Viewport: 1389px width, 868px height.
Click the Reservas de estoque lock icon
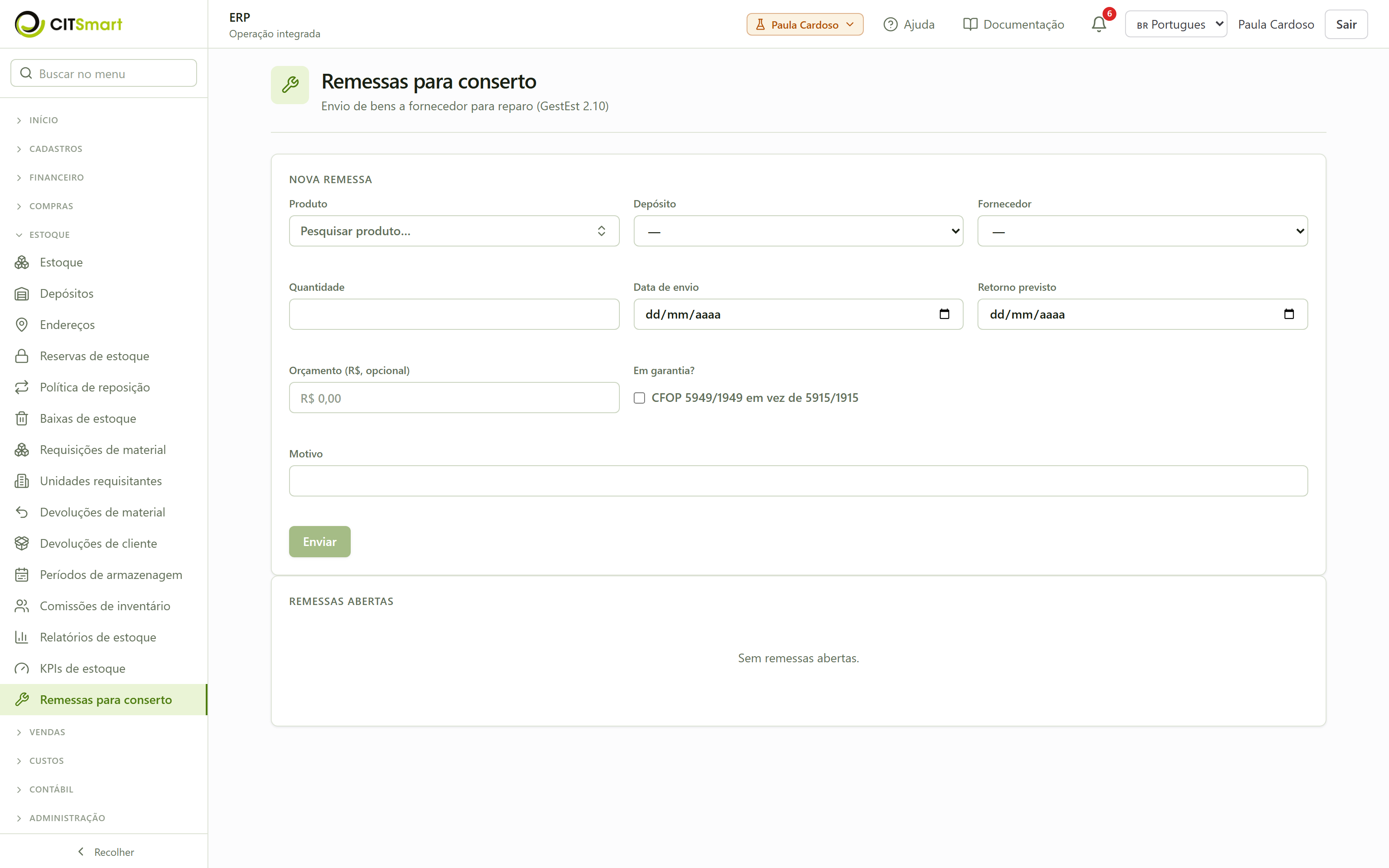pyautogui.click(x=22, y=356)
